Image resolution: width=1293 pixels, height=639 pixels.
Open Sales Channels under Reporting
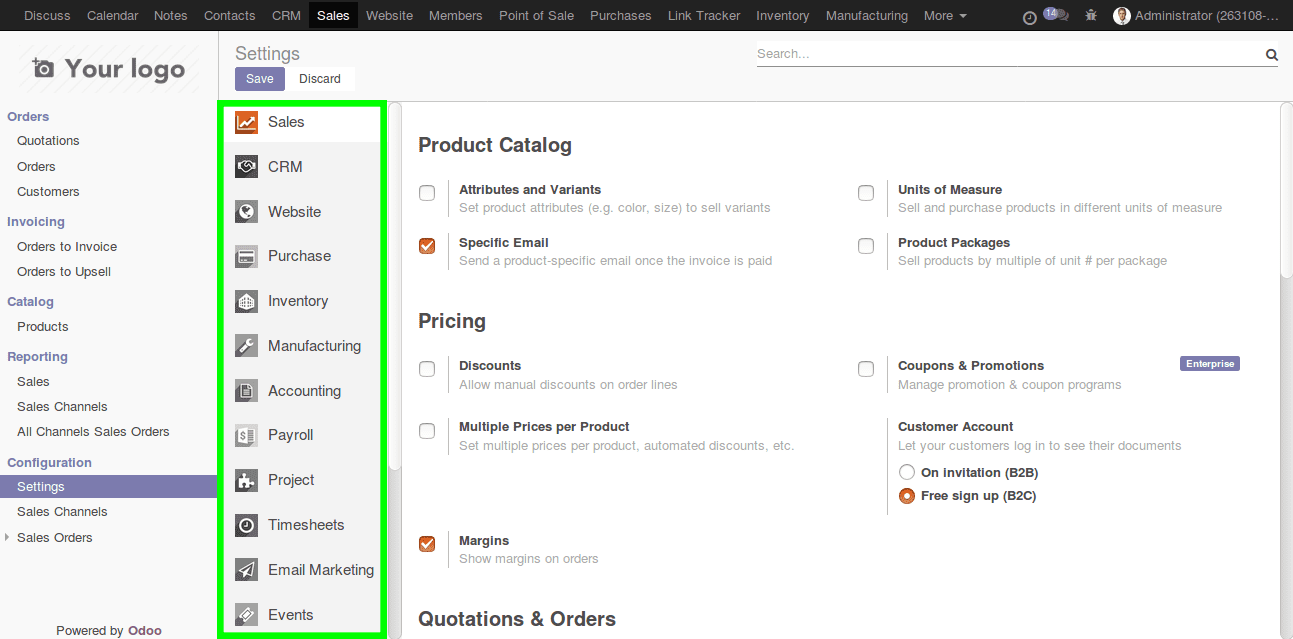[62, 407]
